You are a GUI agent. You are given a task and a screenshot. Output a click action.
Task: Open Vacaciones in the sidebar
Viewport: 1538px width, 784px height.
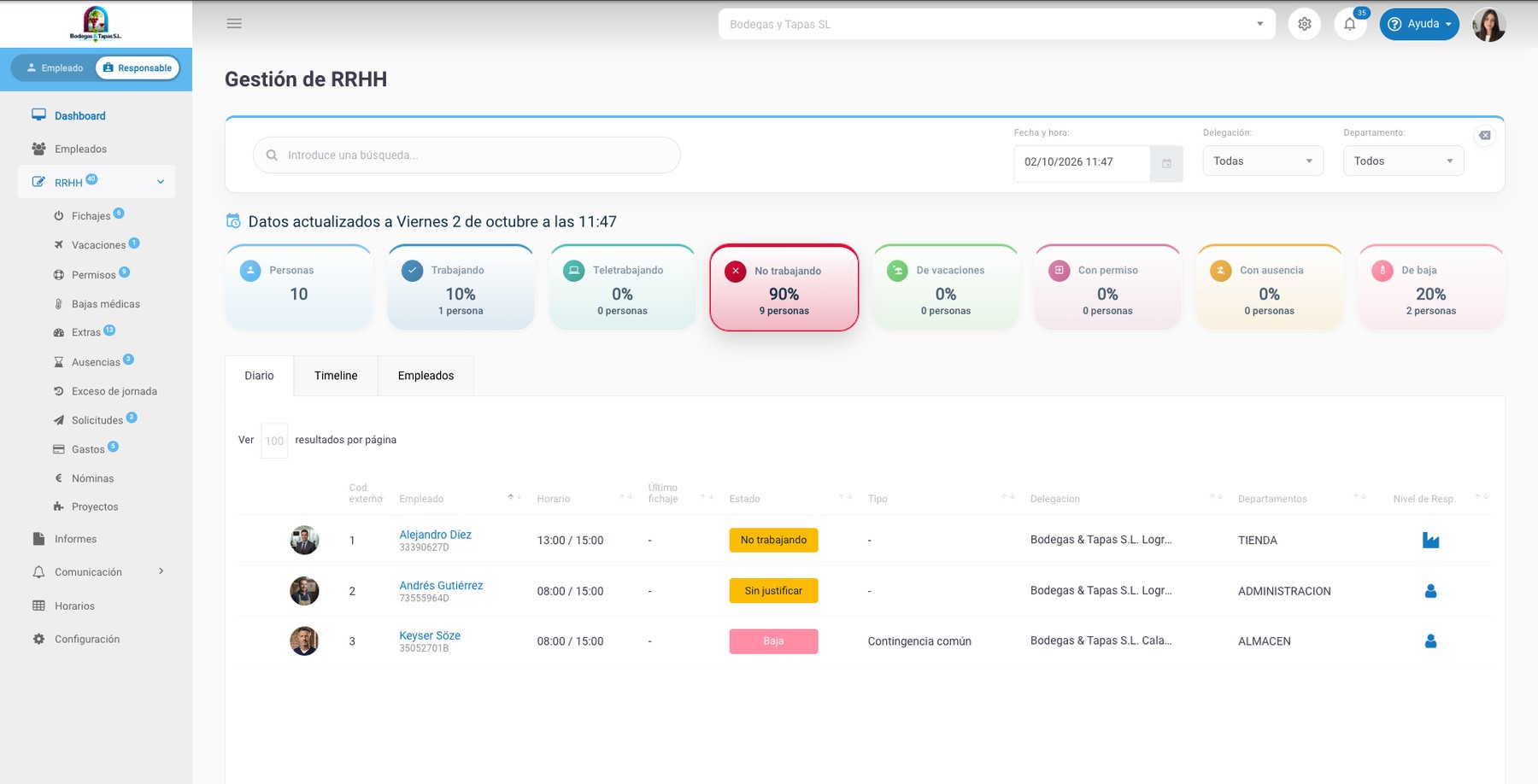click(x=98, y=245)
